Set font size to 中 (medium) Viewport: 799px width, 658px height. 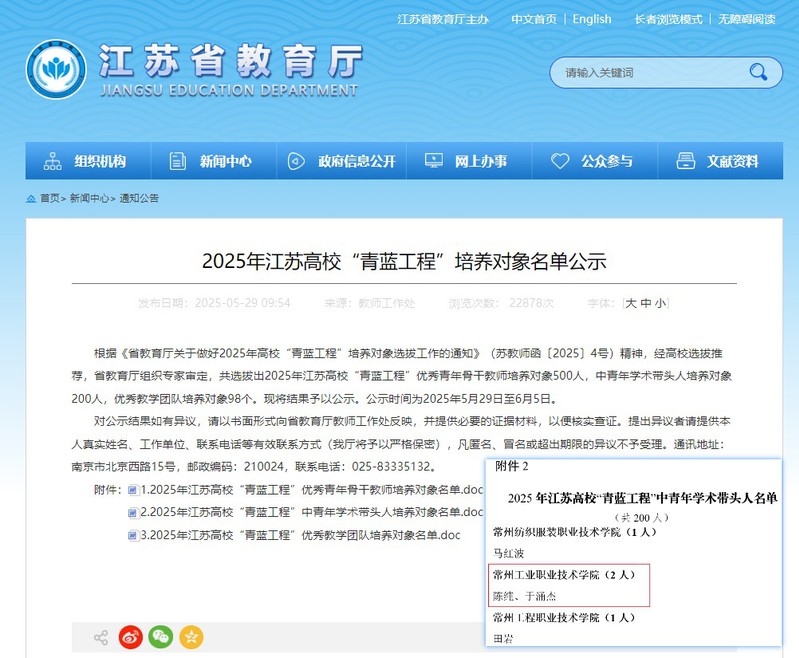[x=645, y=303]
